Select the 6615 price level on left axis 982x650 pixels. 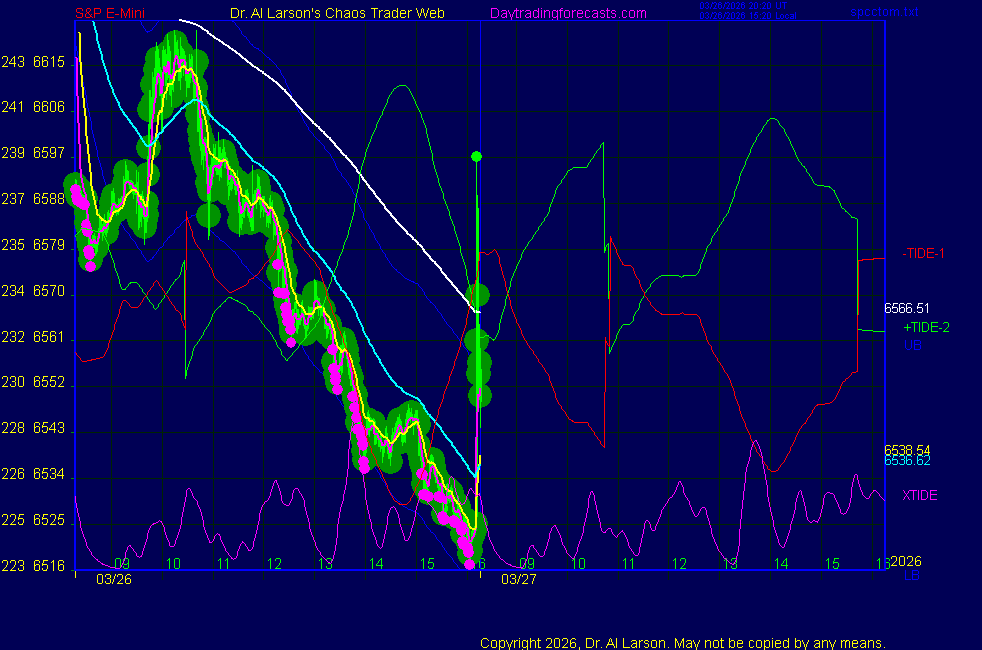tap(49, 62)
